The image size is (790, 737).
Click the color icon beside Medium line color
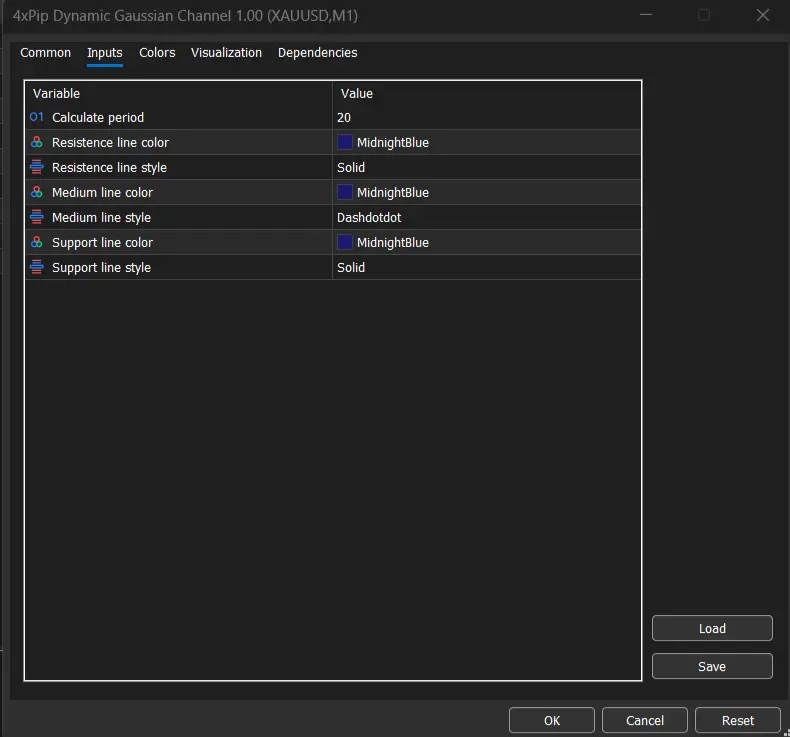37,192
